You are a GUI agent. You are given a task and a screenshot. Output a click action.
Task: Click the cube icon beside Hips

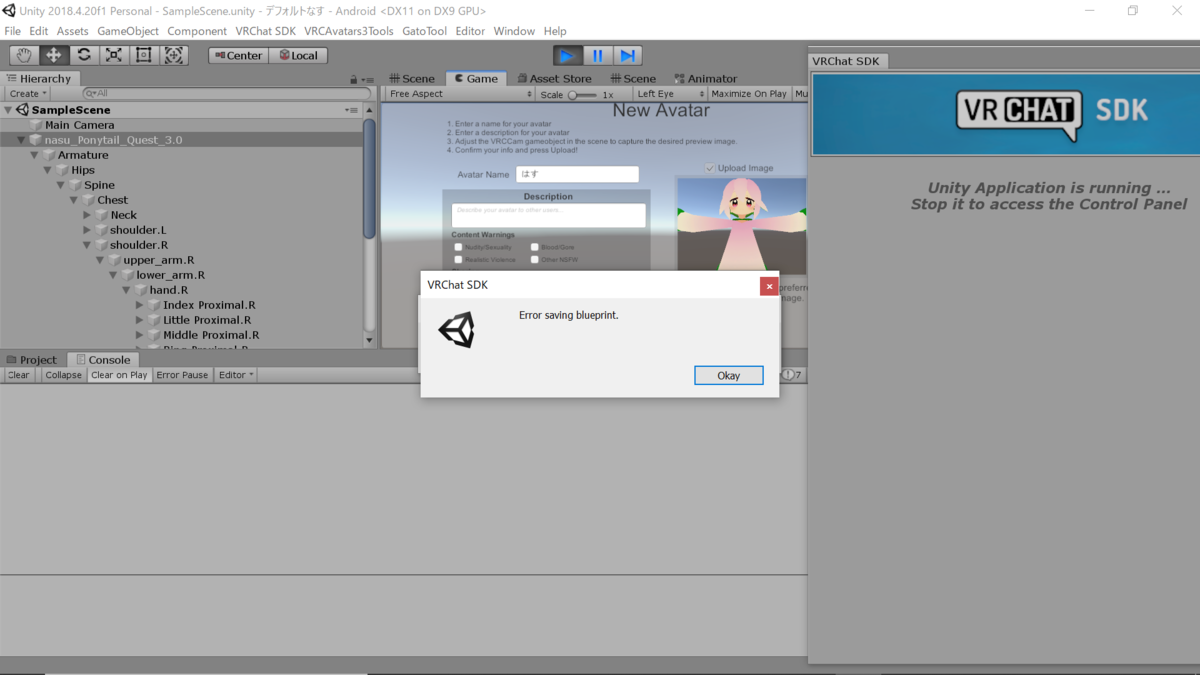click(x=62, y=170)
